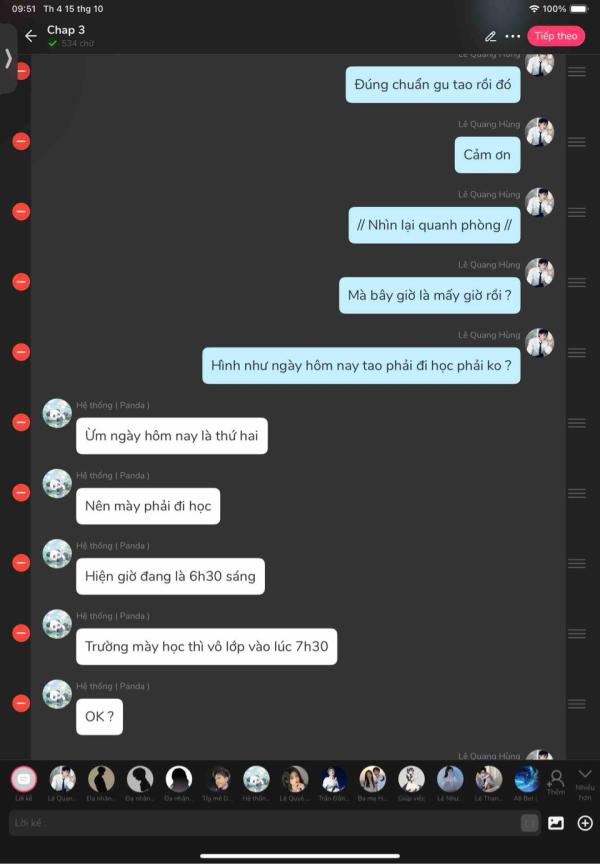Tap Lê Quang Hùng avatar beside 'Nhìn lại quanh phòng'
This screenshot has width=600, height=864.
[539, 202]
